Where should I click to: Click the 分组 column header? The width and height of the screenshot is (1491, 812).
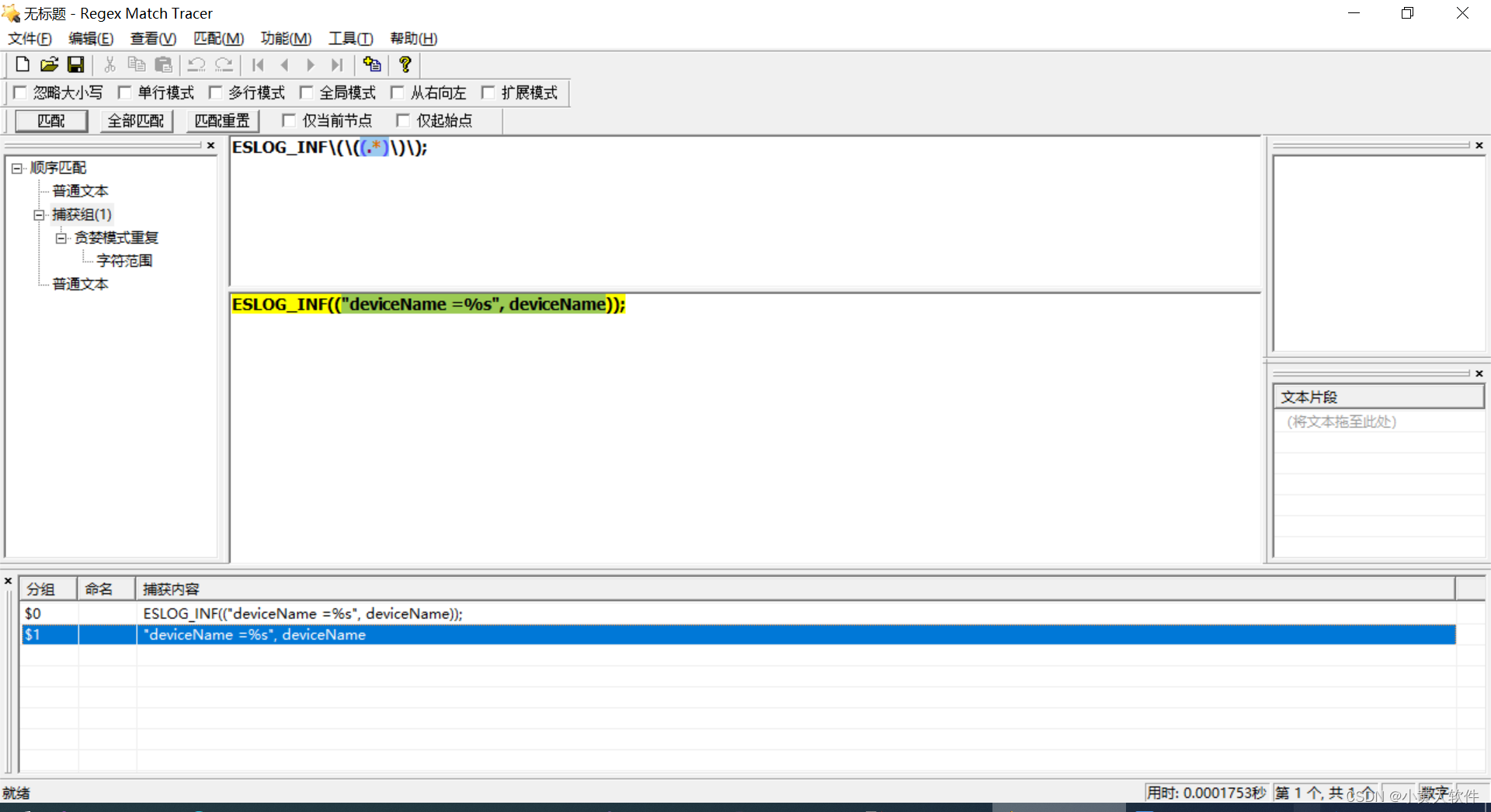tap(48, 589)
